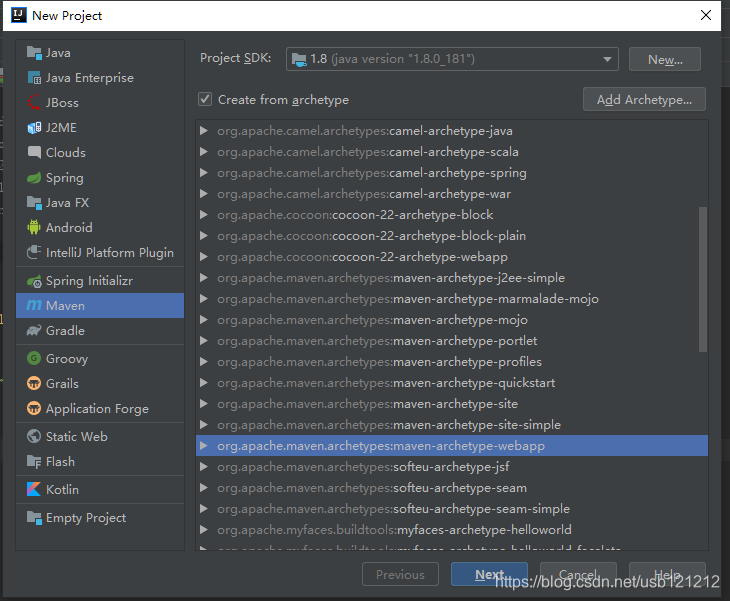Click the Cancel button

(x=578, y=574)
